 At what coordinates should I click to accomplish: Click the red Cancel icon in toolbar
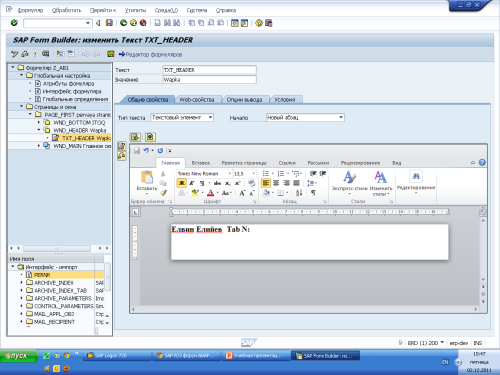coord(143,23)
